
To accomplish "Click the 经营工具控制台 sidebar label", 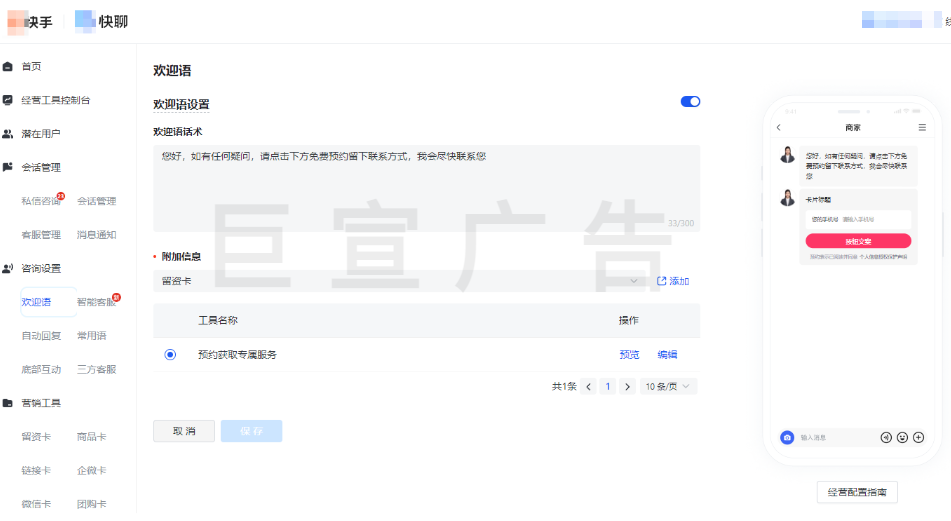I will (x=56, y=100).
